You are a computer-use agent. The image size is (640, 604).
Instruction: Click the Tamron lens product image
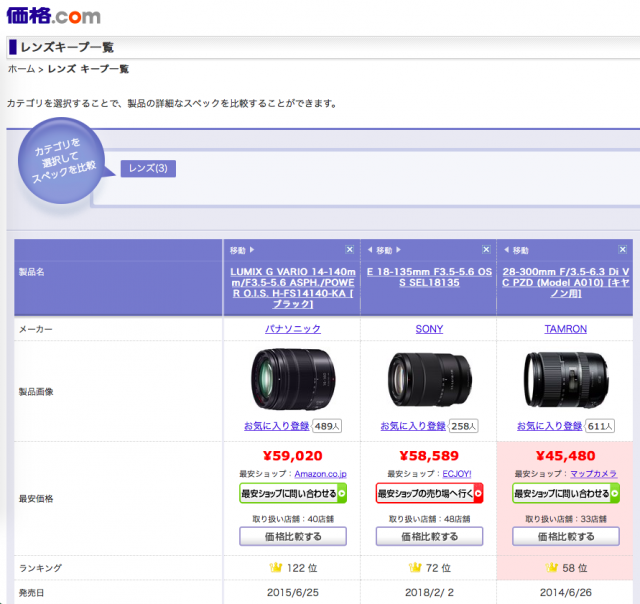pyautogui.click(x=566, y=380)
